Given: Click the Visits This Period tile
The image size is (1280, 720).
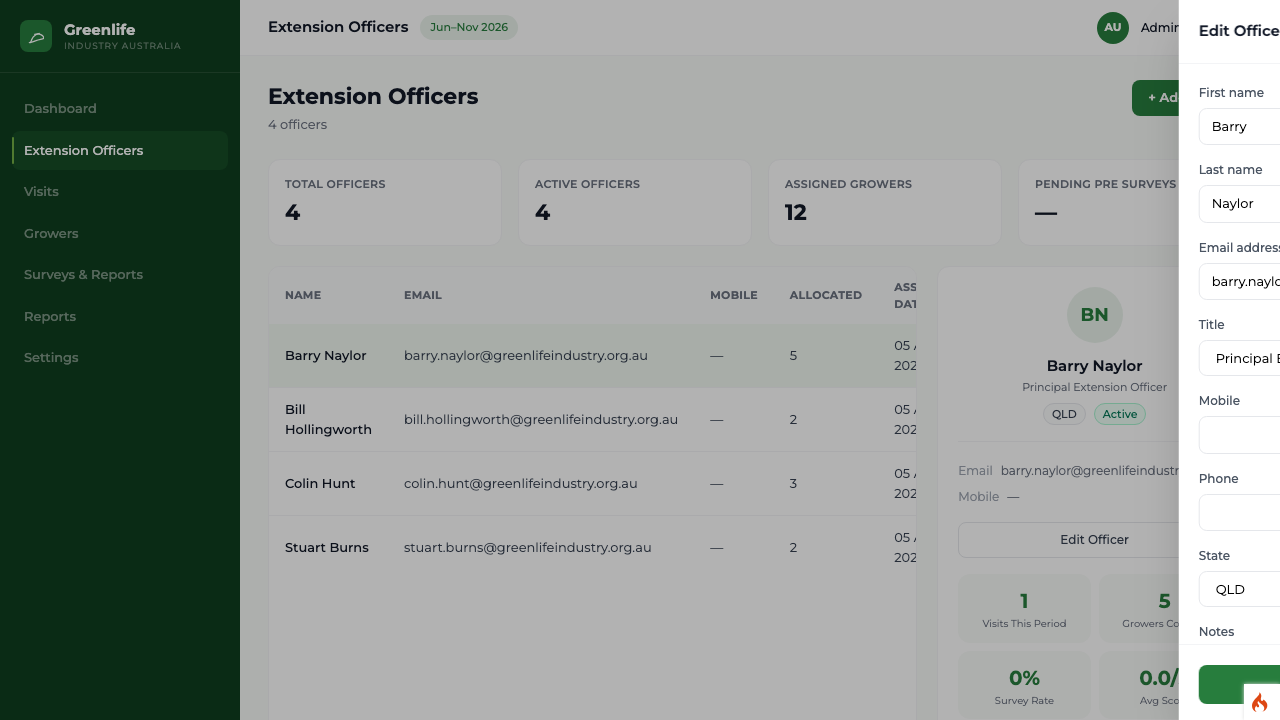Looking at the screenshot, I should tap(1024, 608).
